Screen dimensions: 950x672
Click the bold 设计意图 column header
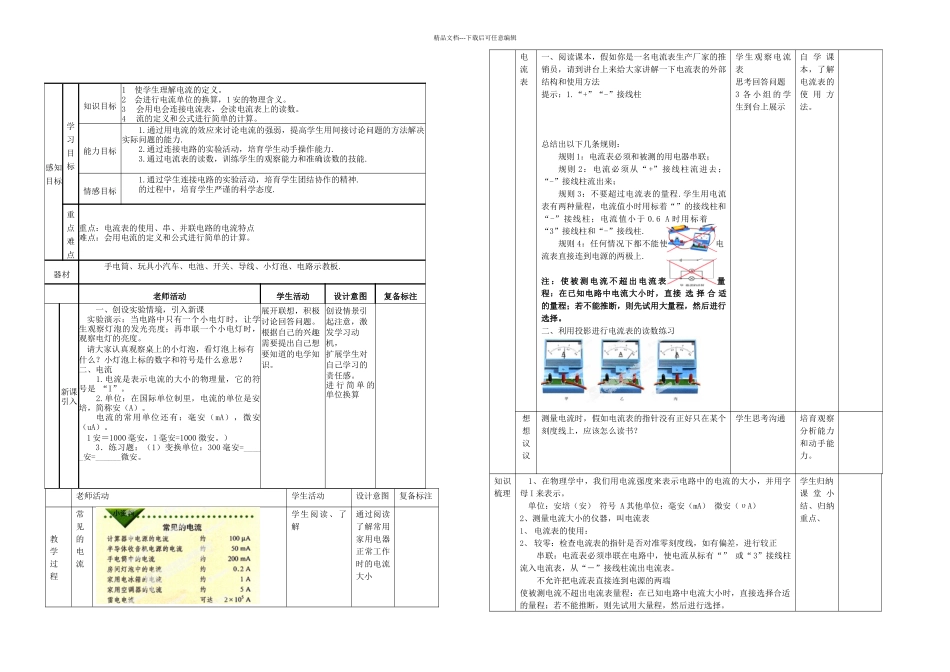(350, 296)
